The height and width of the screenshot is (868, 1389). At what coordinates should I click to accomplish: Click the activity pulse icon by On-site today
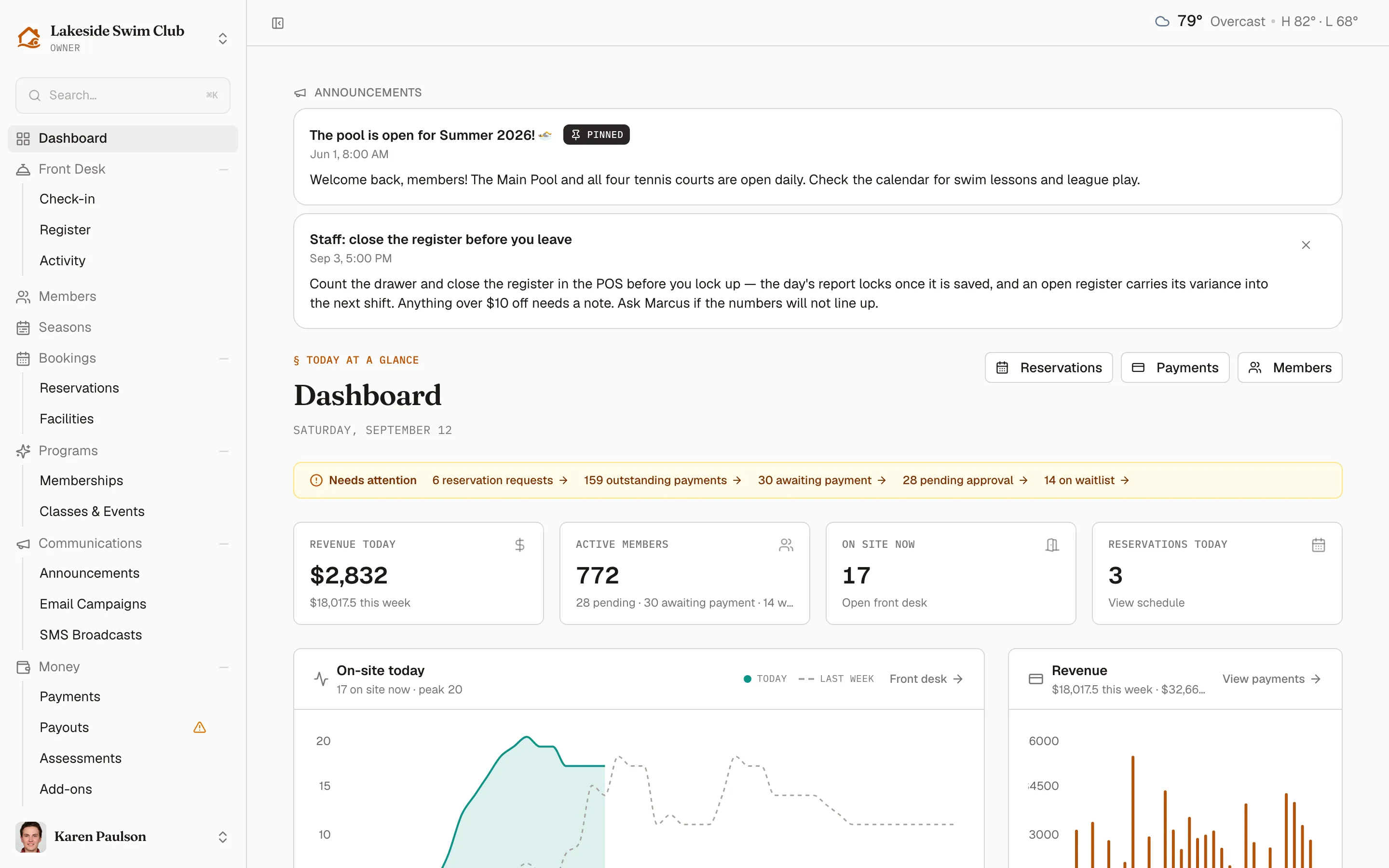(x=321, y=679)
